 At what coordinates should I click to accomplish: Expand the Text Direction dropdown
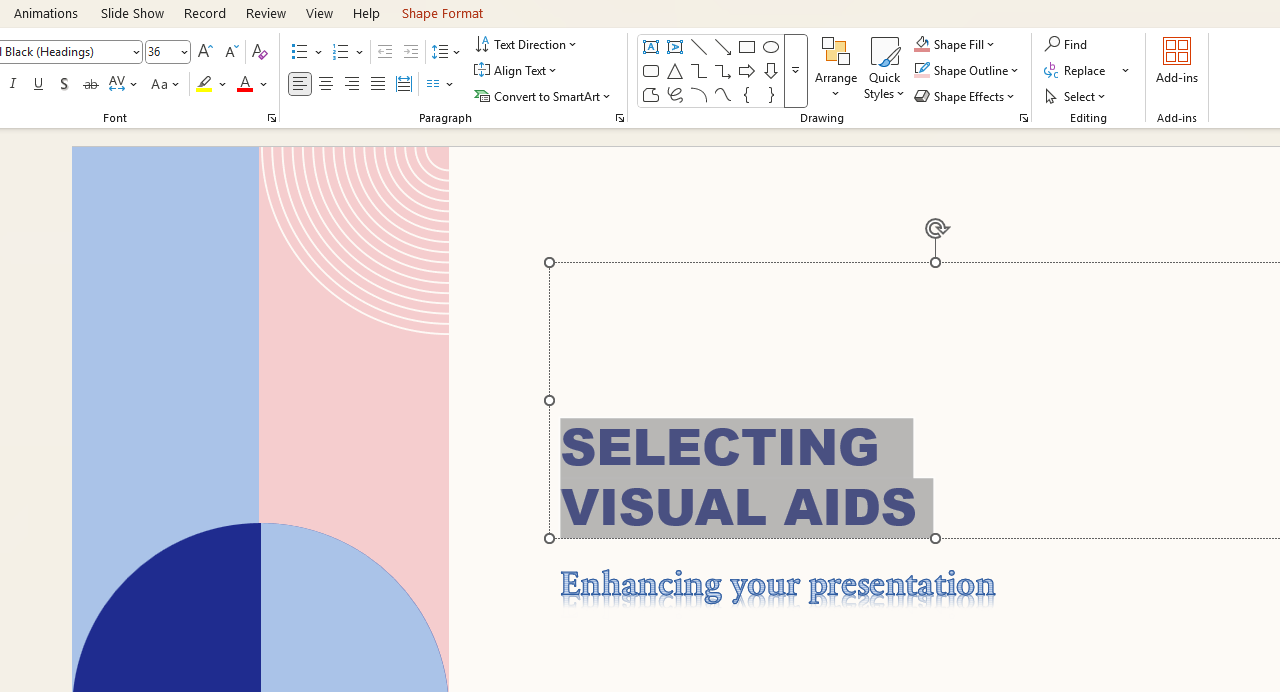coord(527,45)
